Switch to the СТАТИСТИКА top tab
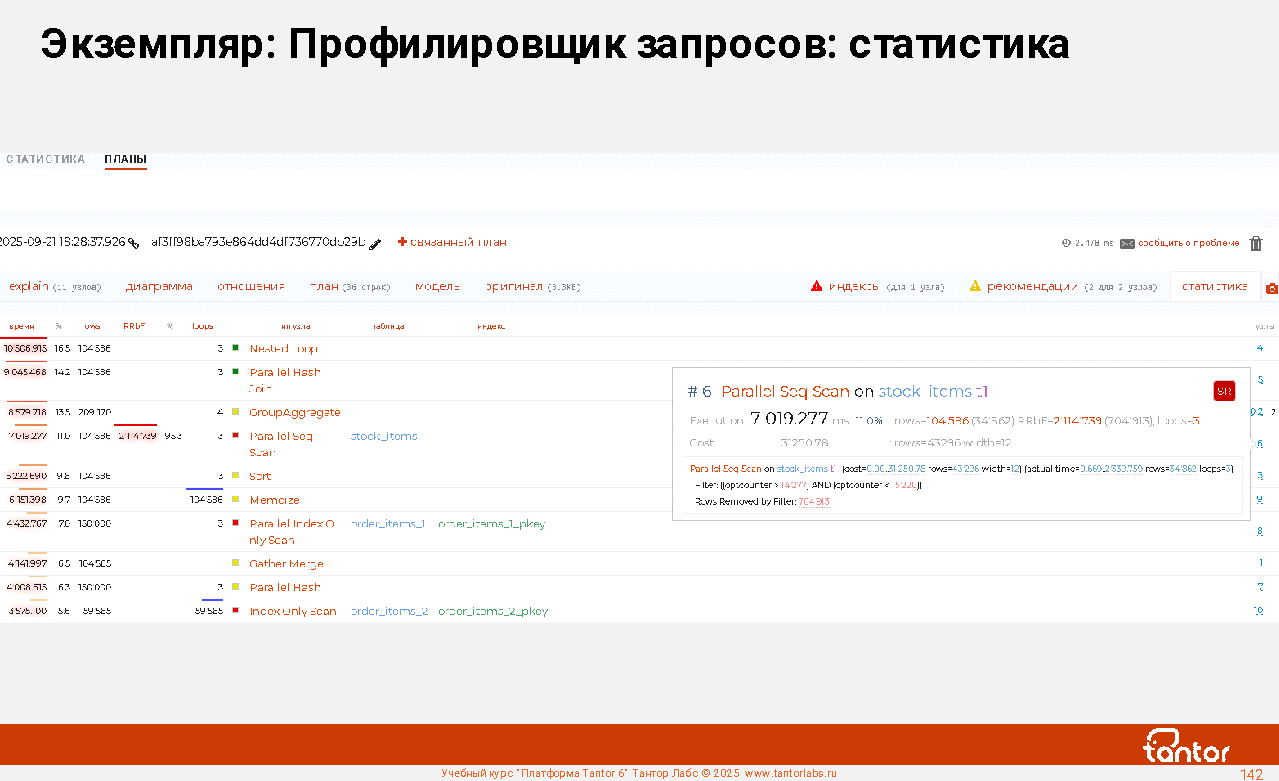The width and height of the screenshot is (1279, 781). coord(45,159)
